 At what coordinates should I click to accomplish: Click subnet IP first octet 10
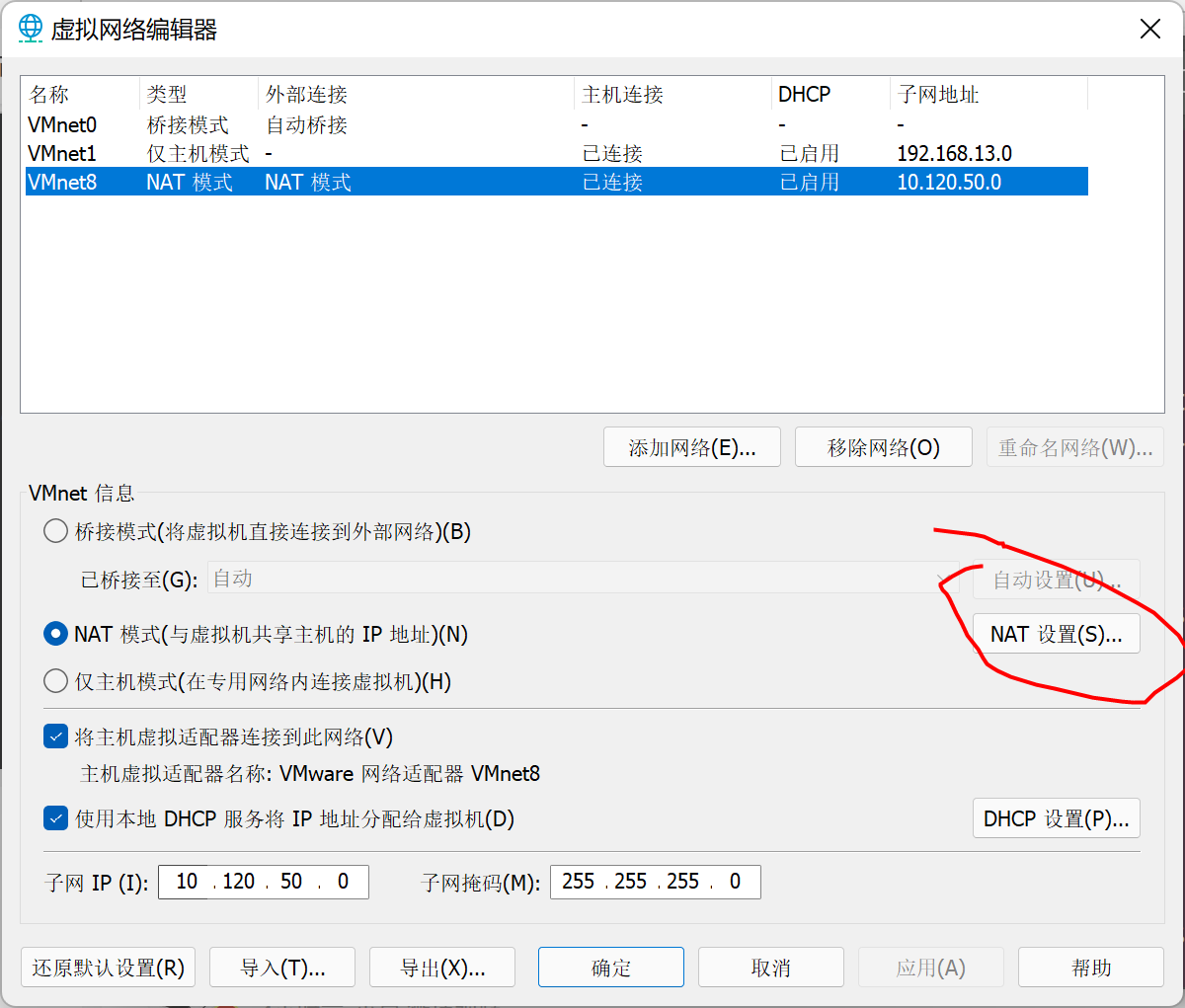[x=187, y=882]
